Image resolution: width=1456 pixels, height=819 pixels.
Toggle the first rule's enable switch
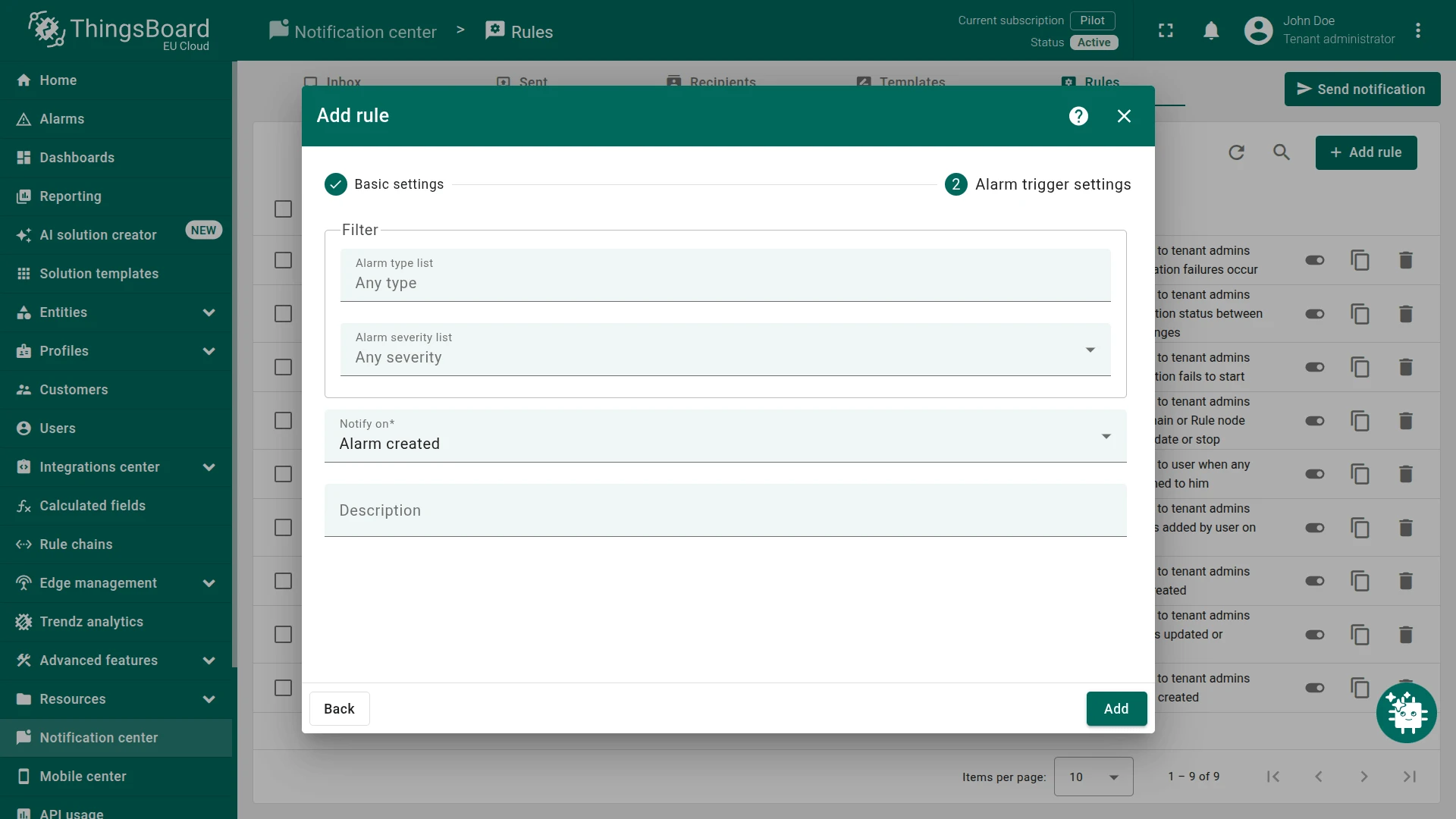point(1314,260)
